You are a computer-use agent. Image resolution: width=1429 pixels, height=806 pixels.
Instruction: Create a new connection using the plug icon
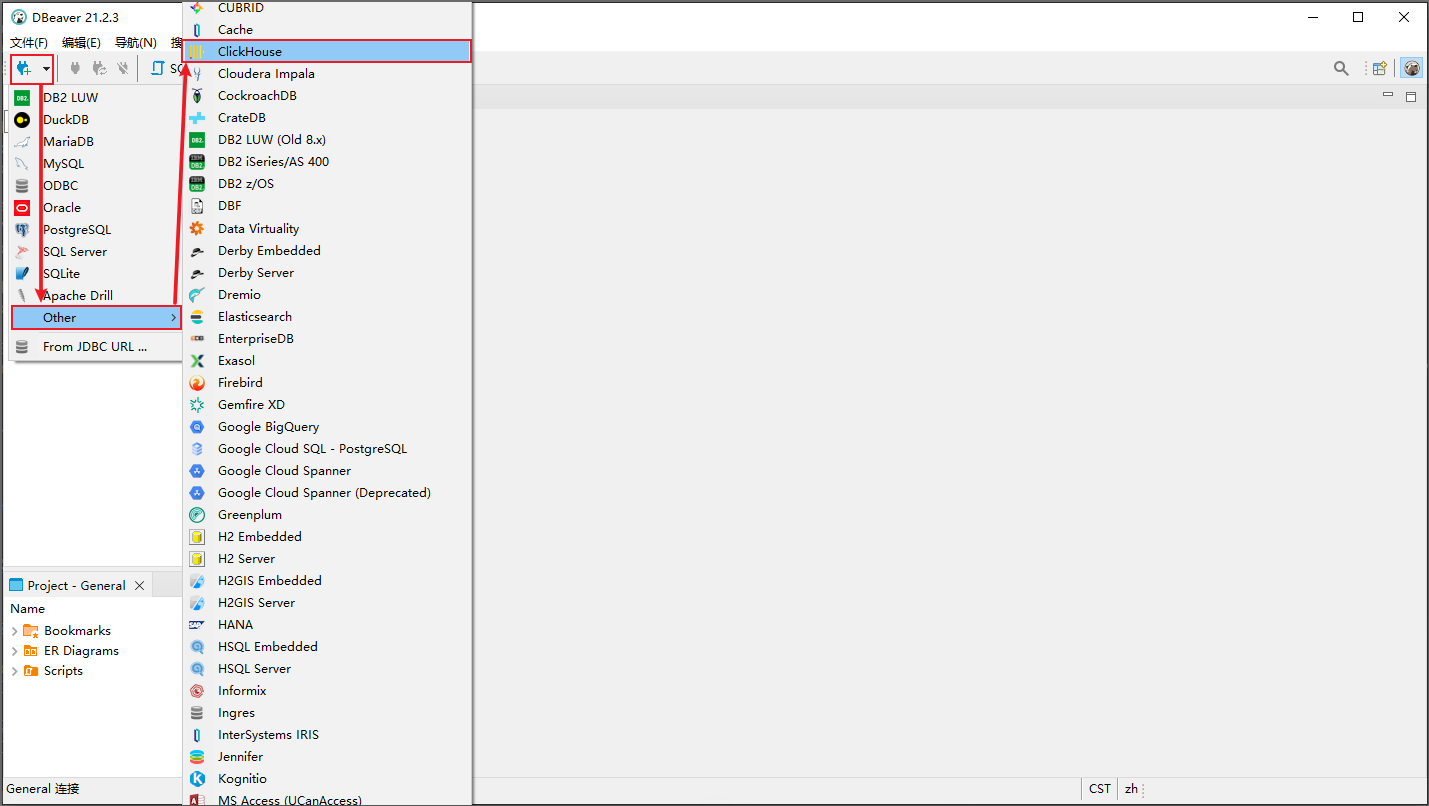(25, 68)
